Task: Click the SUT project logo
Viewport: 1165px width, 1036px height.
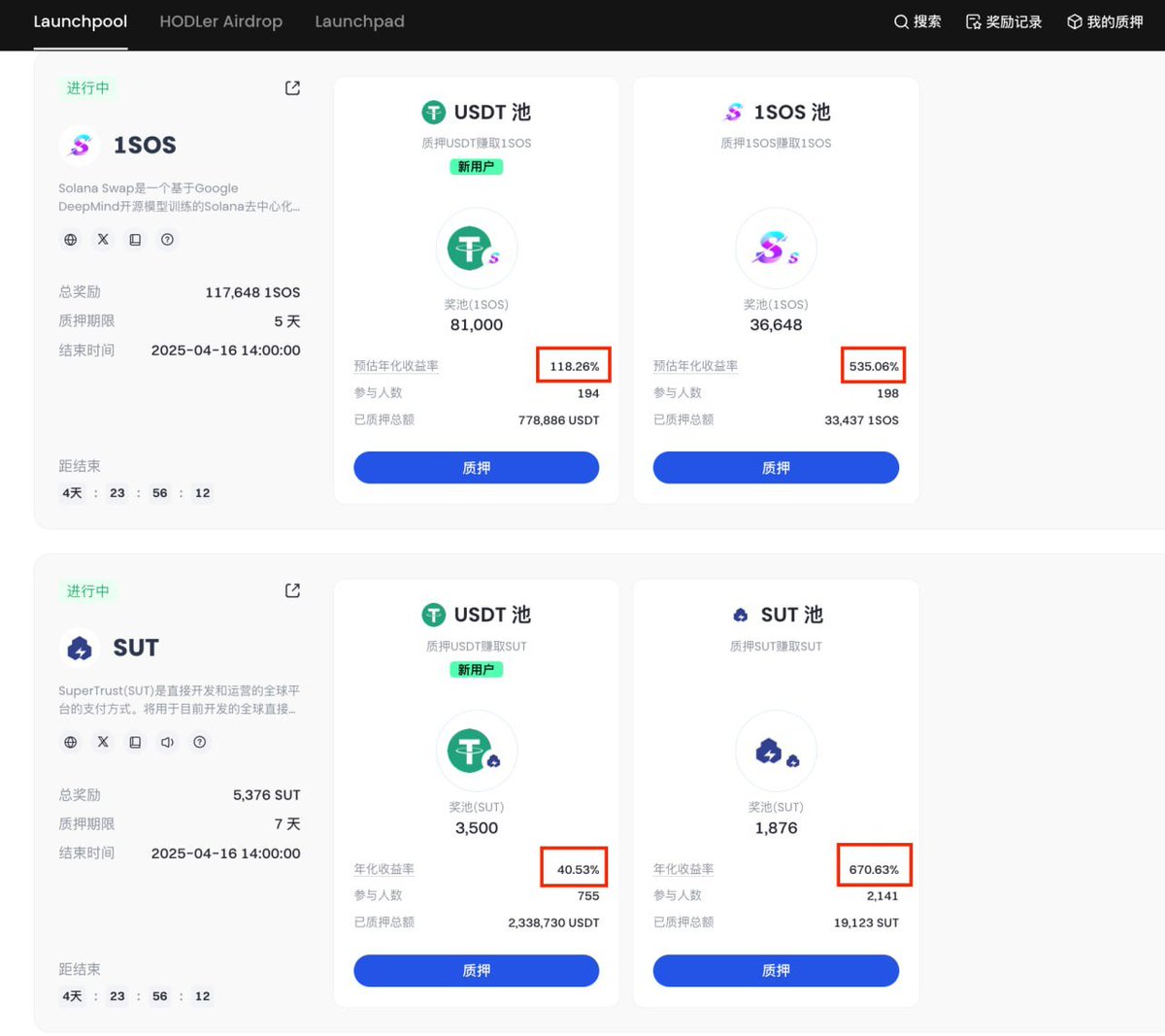Action: tap(80, 649)
